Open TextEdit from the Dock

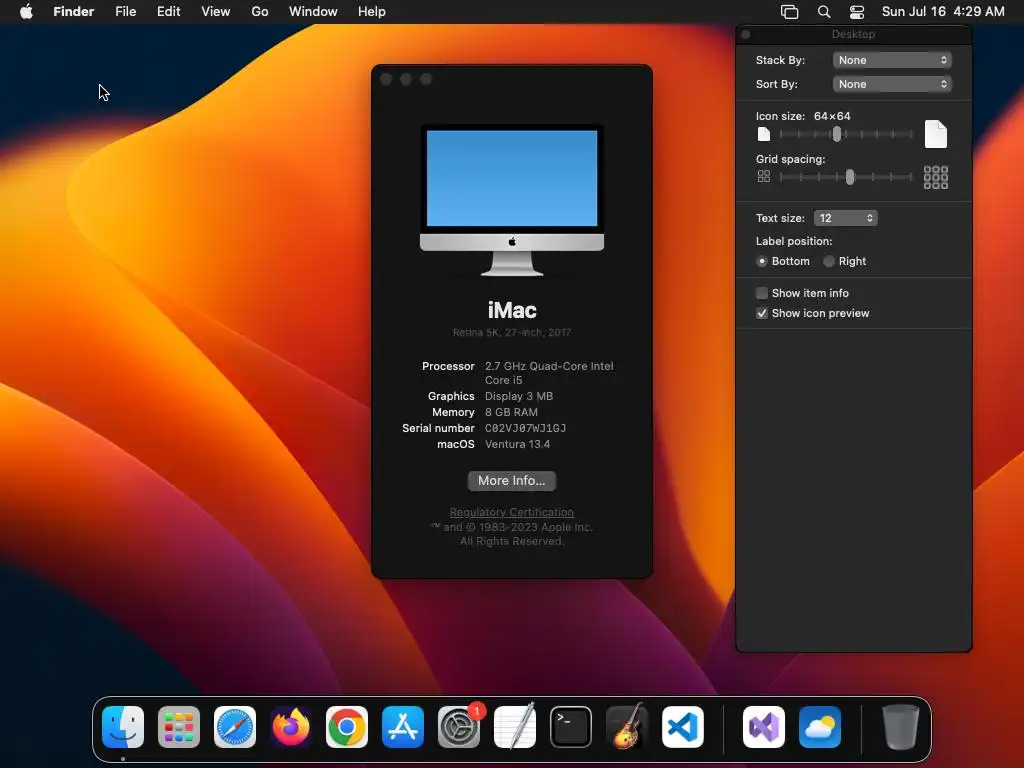(x=515, y=727)
